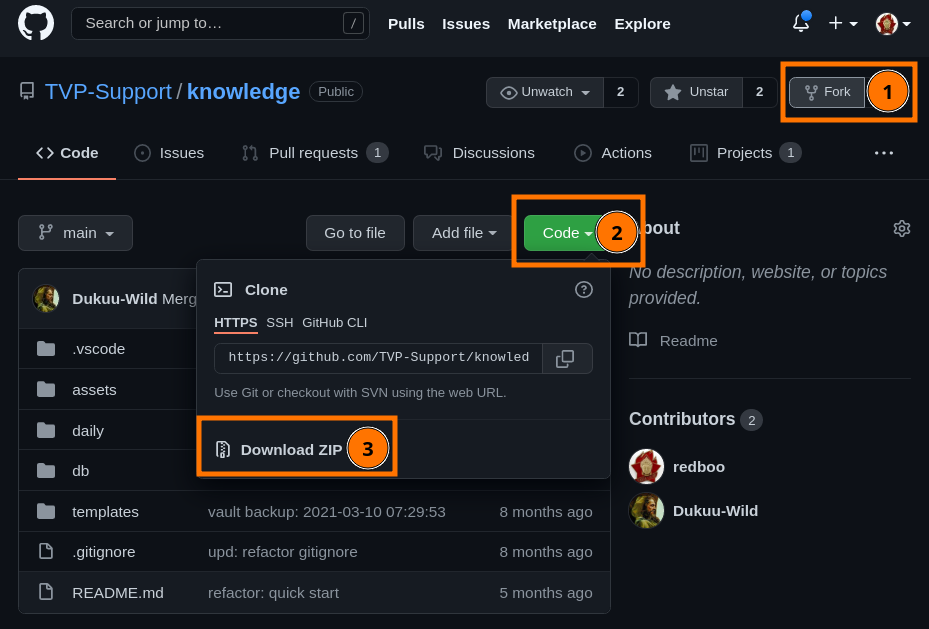Screen dimensions: 929x629
Task: Switch to the Discussions tab
Action: click(x=479, y=153)
